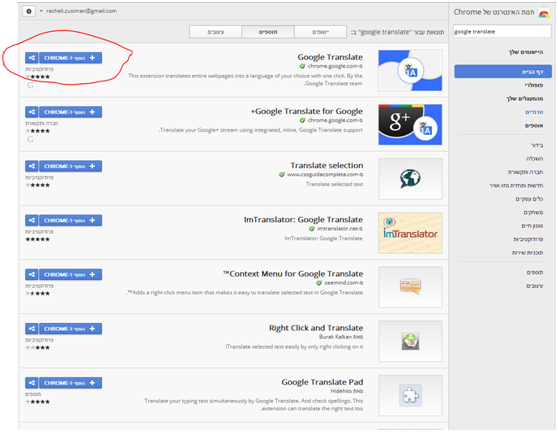Open the Trending blue sidebar link
This screenshot has width=558, height=432.
point(534,112)
